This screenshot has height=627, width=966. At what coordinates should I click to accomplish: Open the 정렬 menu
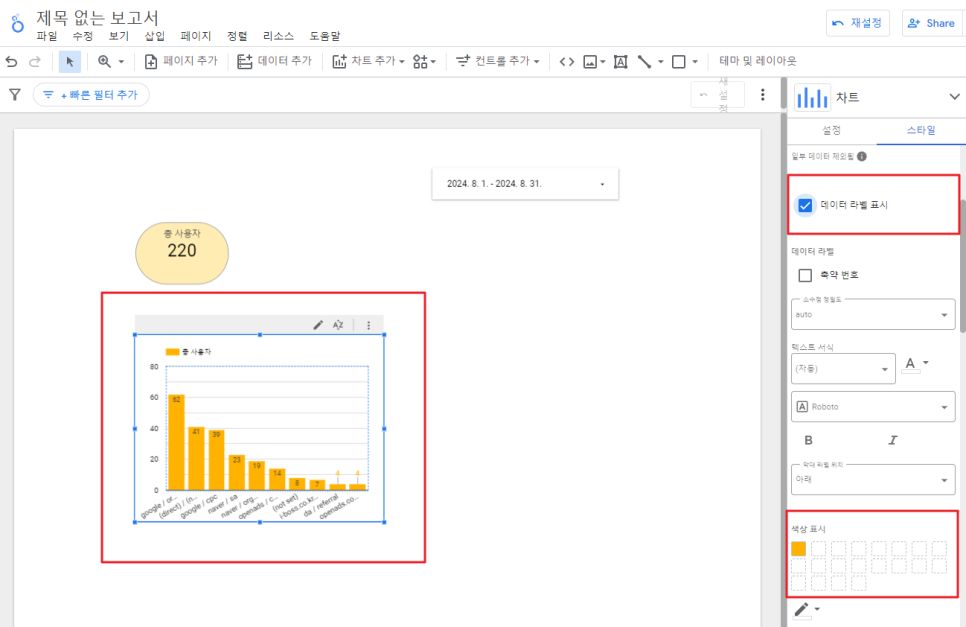(x=237, y=36)
